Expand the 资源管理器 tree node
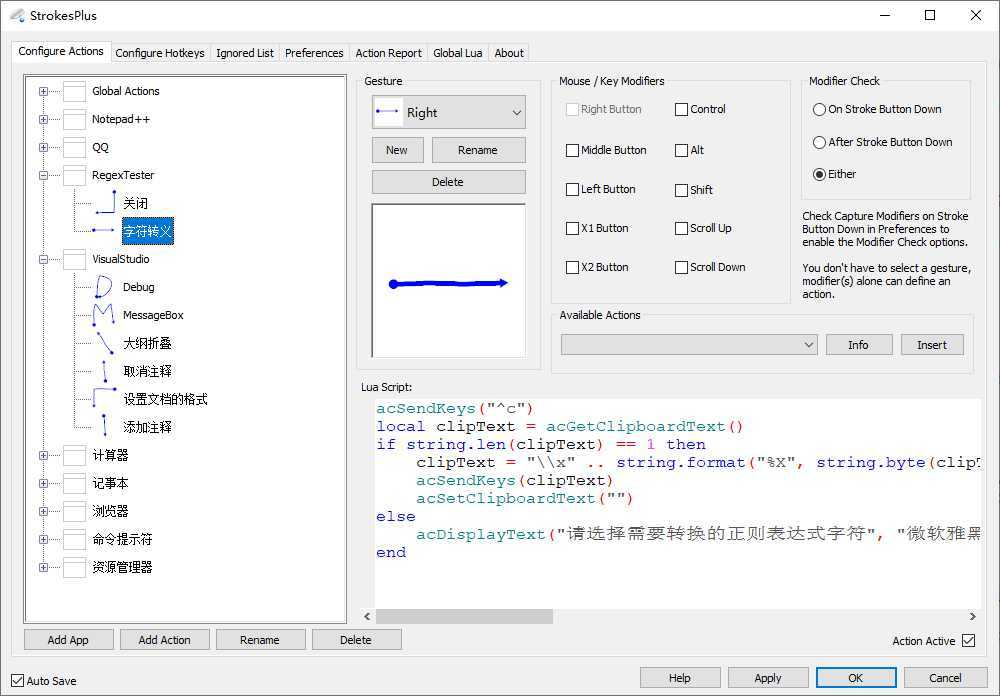Image resolution: width=1000 pixels, height=696 pixels. (43, 568)
